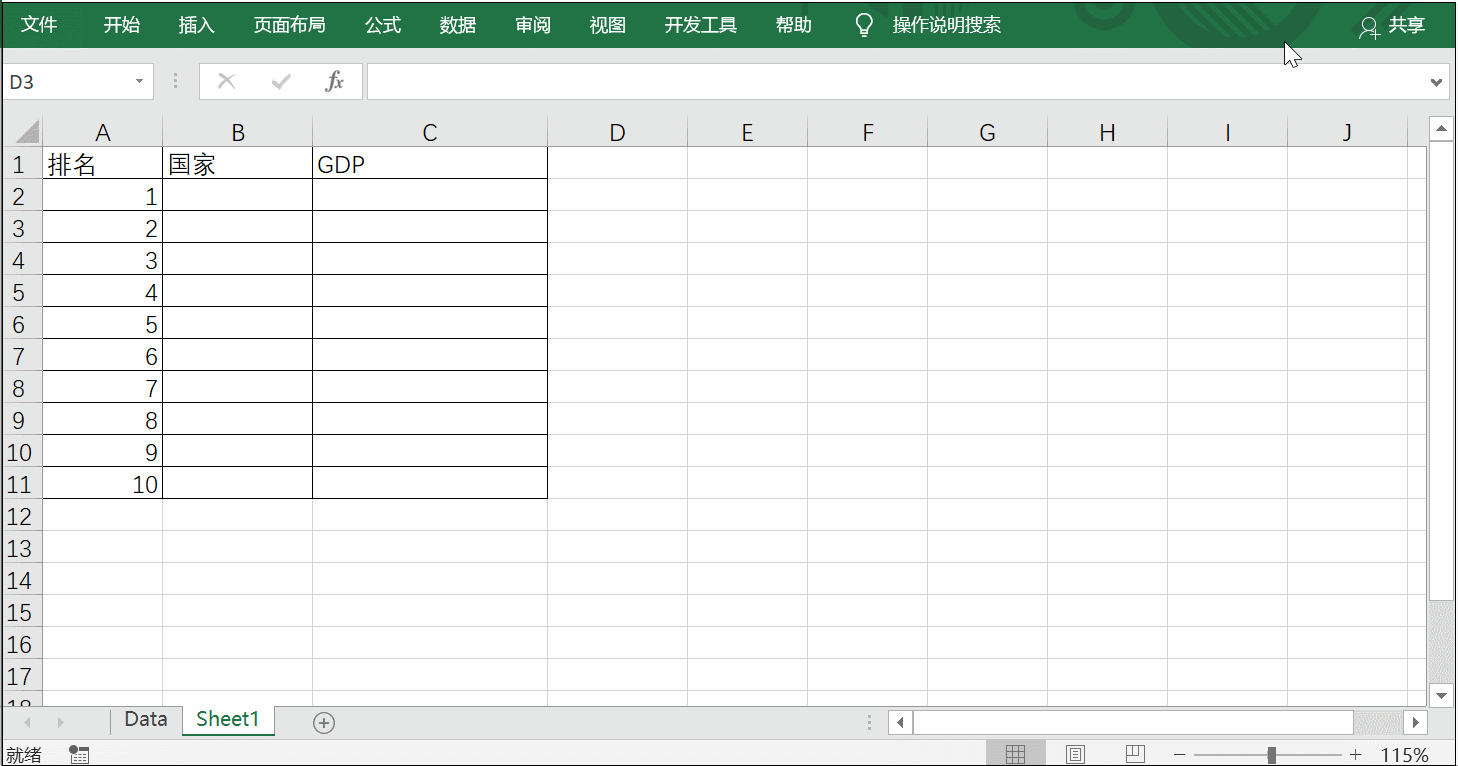This screenshot has height=766, width=1458.
Task: Open the Data worksheet tab
Action: coord(145,719)
